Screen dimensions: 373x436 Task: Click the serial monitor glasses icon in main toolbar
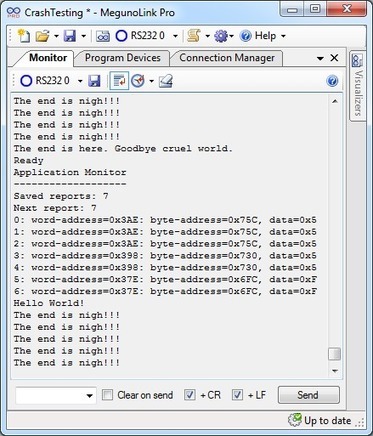103,36
